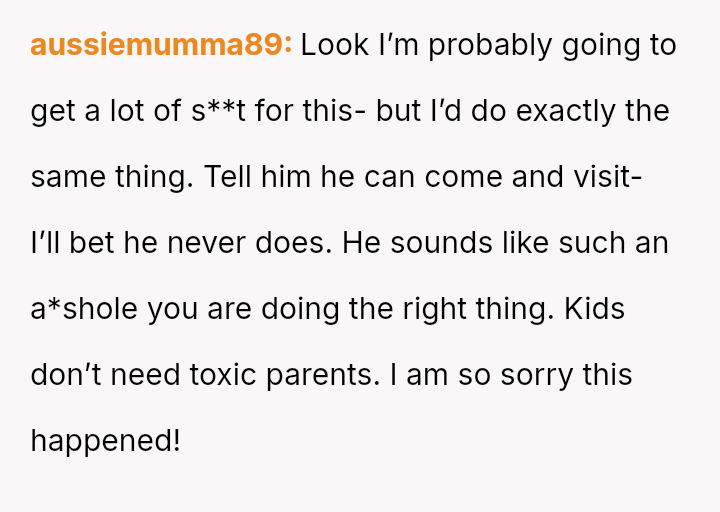Click the word "exactly" in the second line
720x512 pixels.
coord(566,112)
